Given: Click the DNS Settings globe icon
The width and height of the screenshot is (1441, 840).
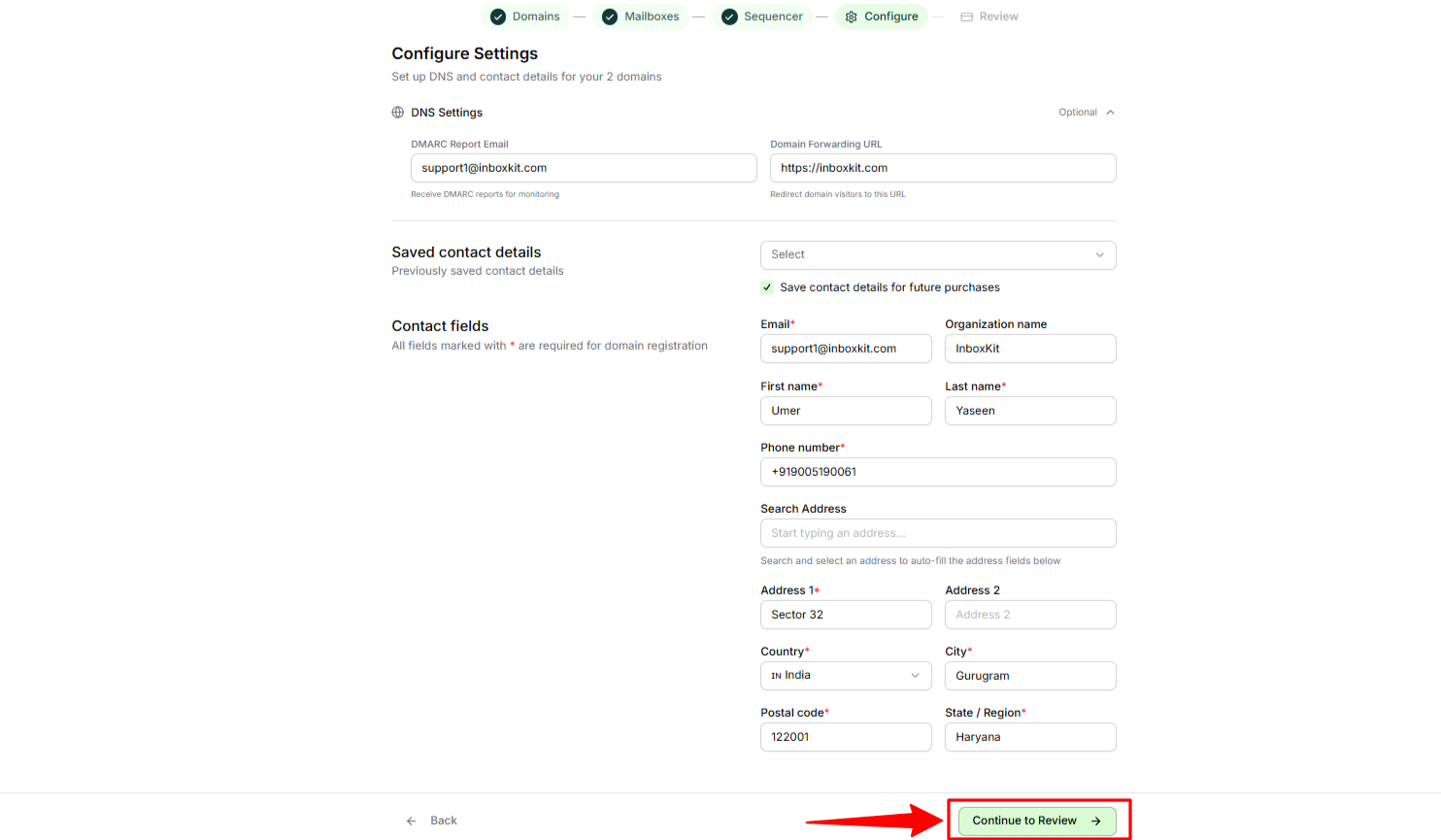Looking at the screenshot, I should click(398, 113).
